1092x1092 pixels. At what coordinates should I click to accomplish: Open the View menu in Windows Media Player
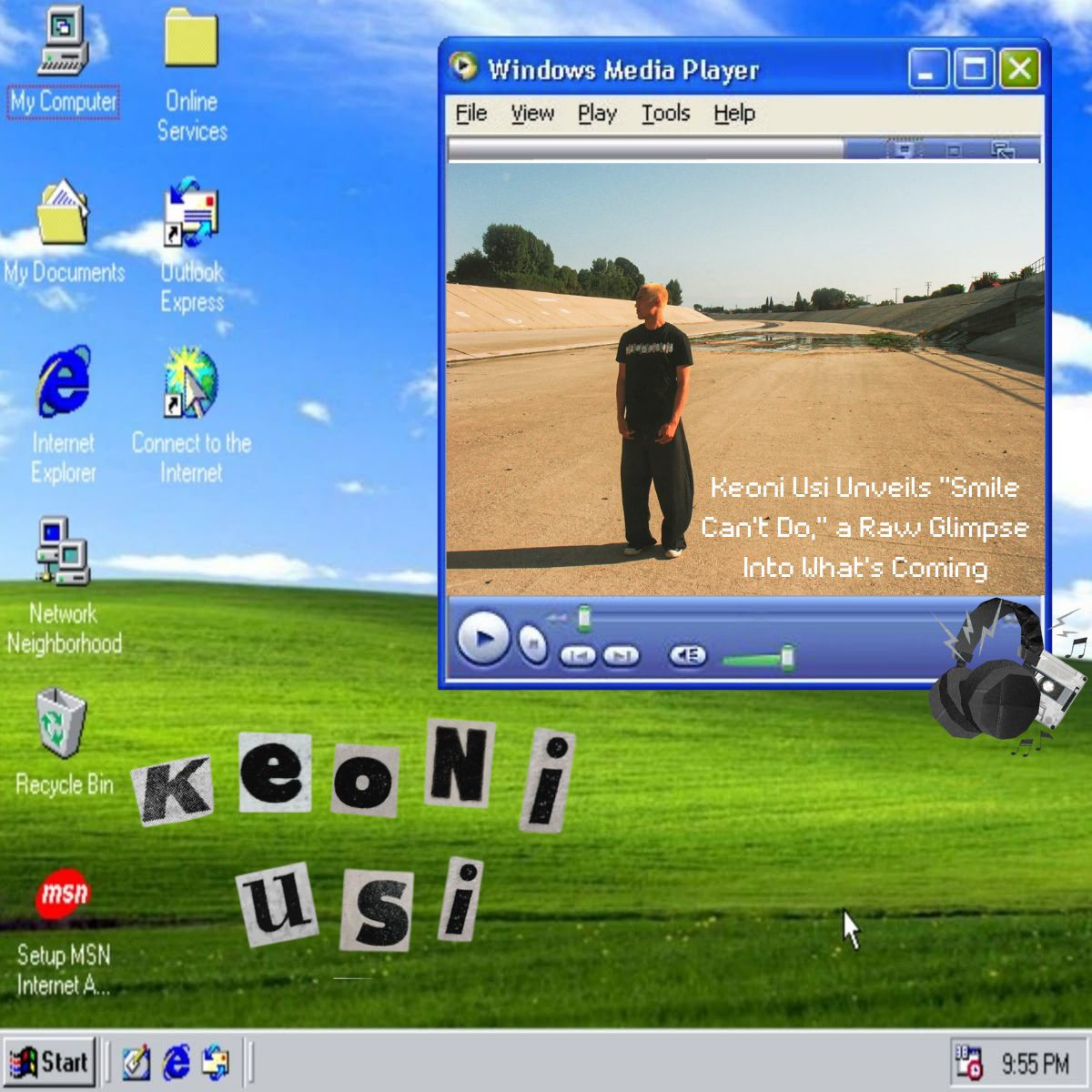tap(532, 114)
